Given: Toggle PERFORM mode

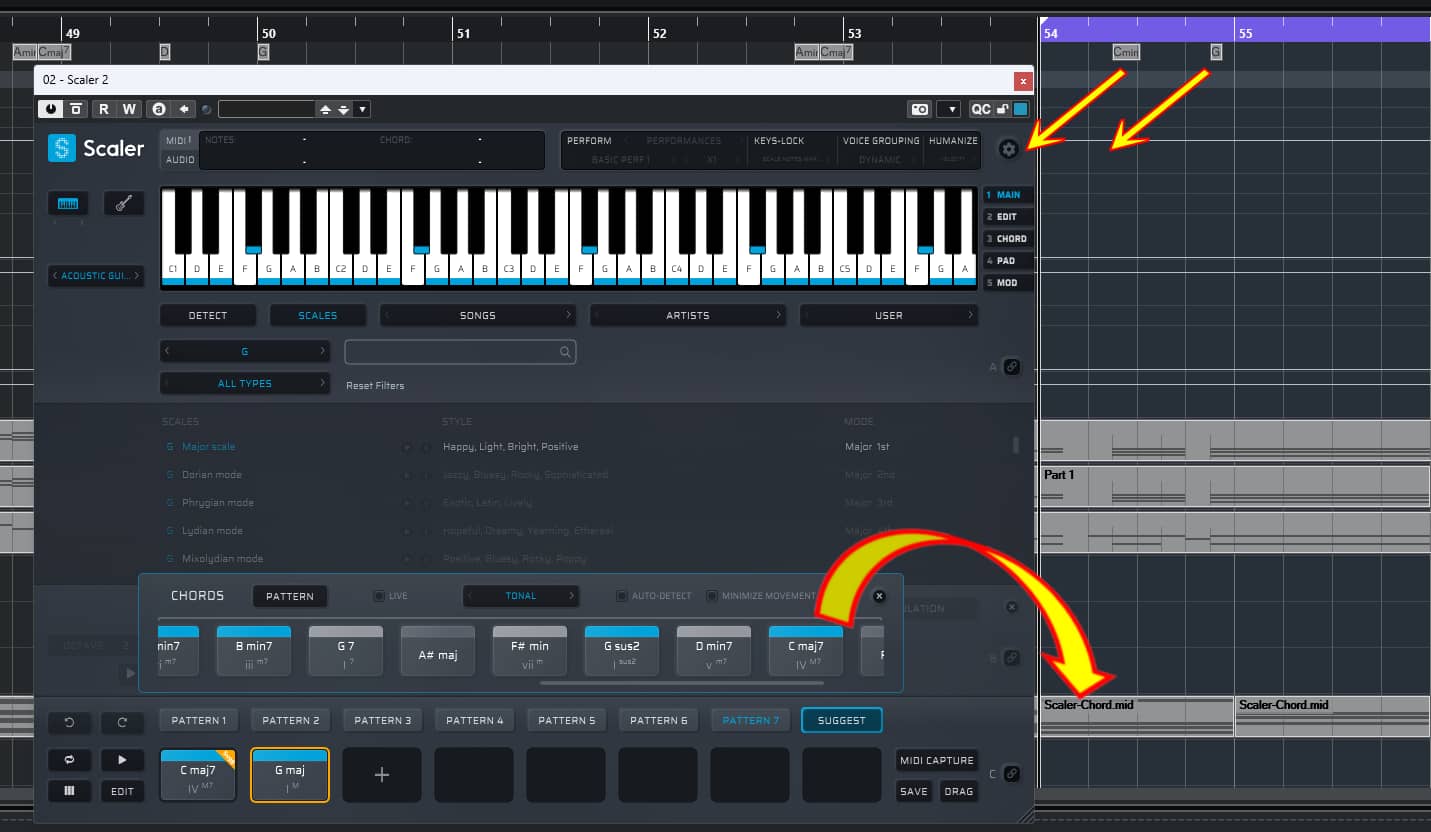Looking at the screenshot, I should [589, 141].
